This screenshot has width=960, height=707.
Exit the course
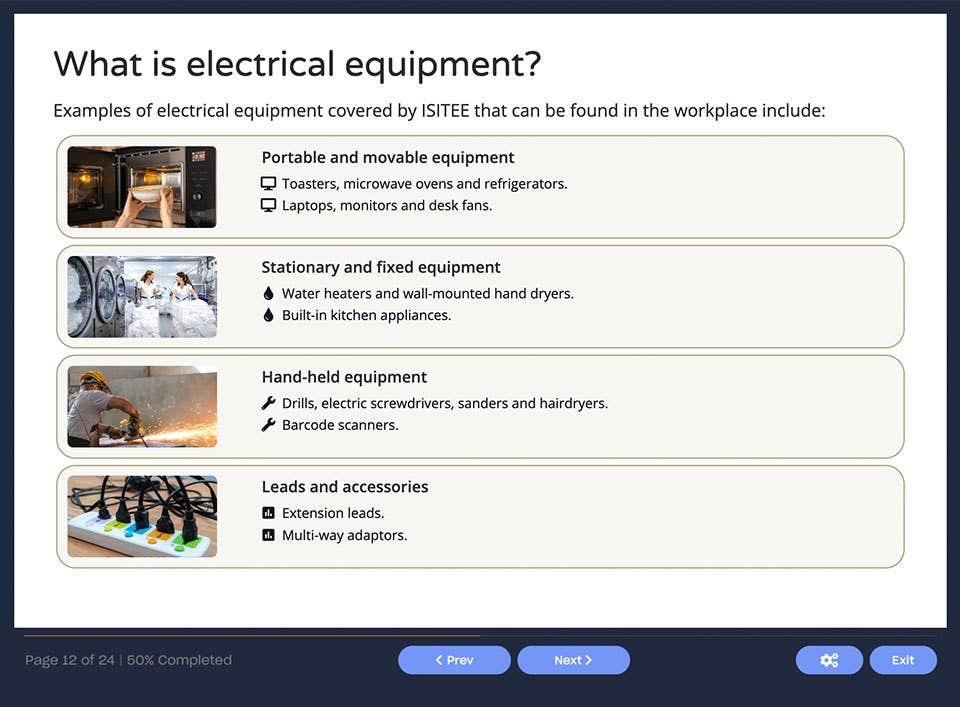(903, 660)
